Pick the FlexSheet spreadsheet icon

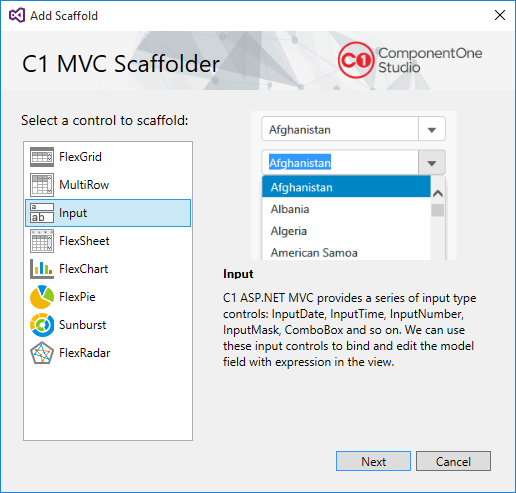click(42, 241)
